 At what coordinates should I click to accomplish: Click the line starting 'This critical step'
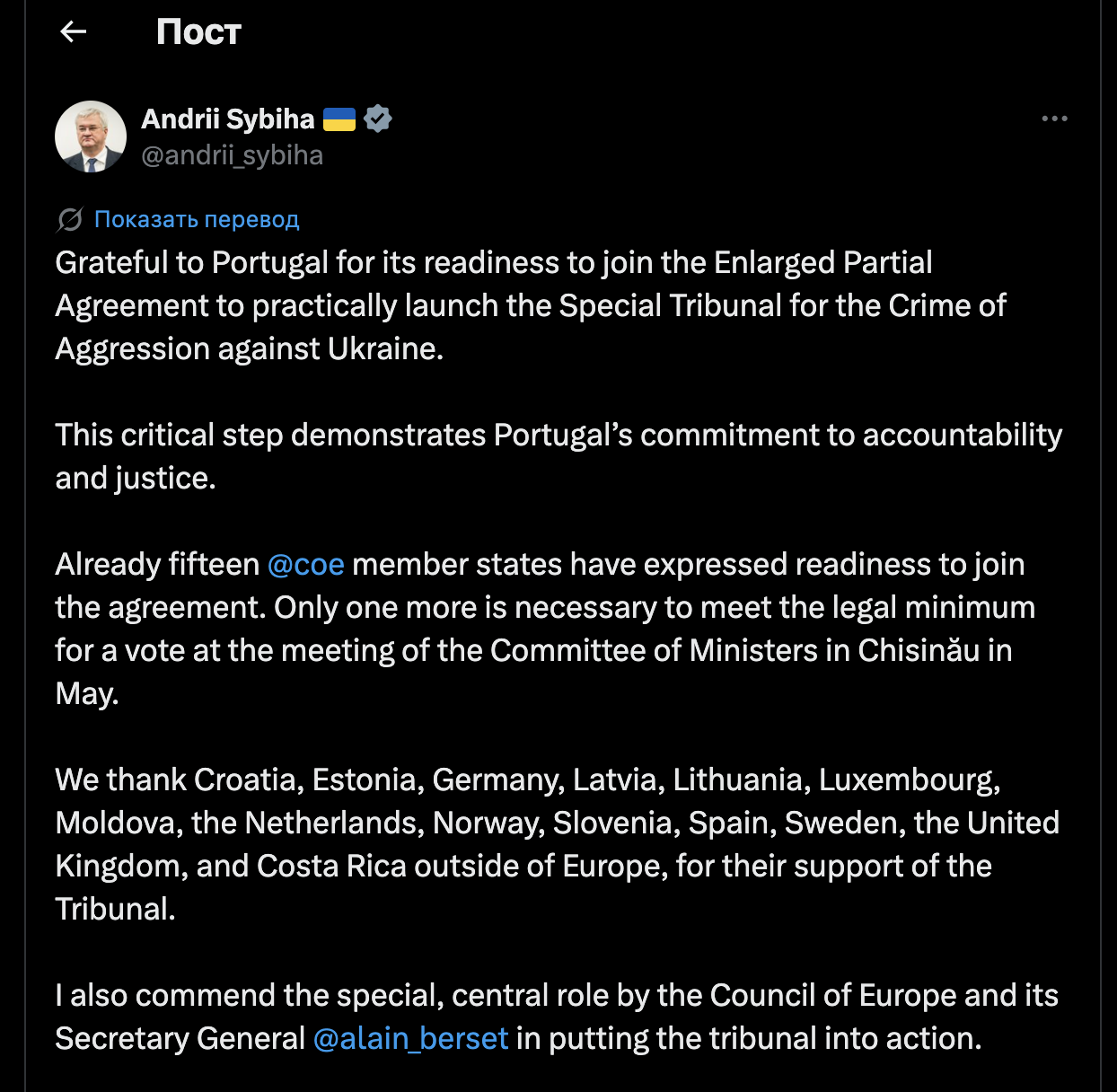pyautogui.click(x=558, y=435)
